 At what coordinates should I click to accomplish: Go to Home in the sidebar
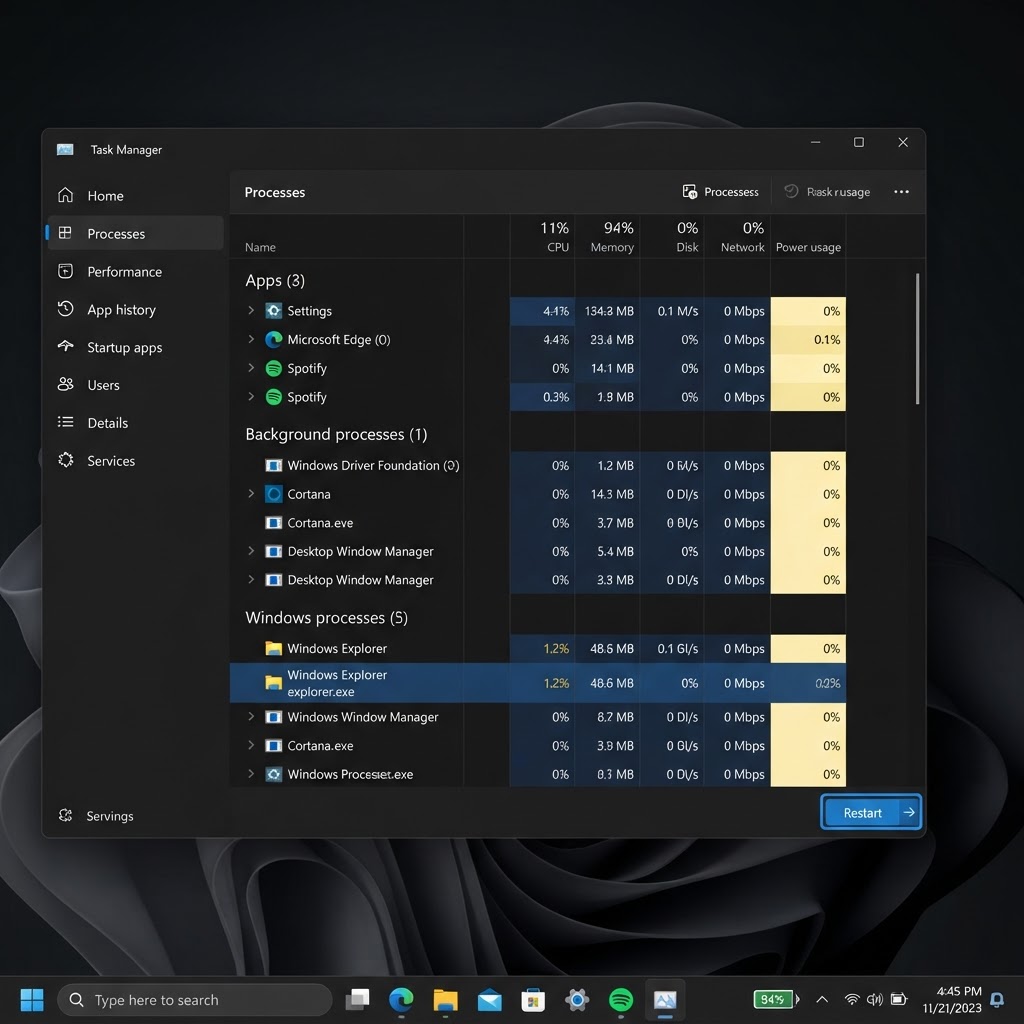click(136, 195)
